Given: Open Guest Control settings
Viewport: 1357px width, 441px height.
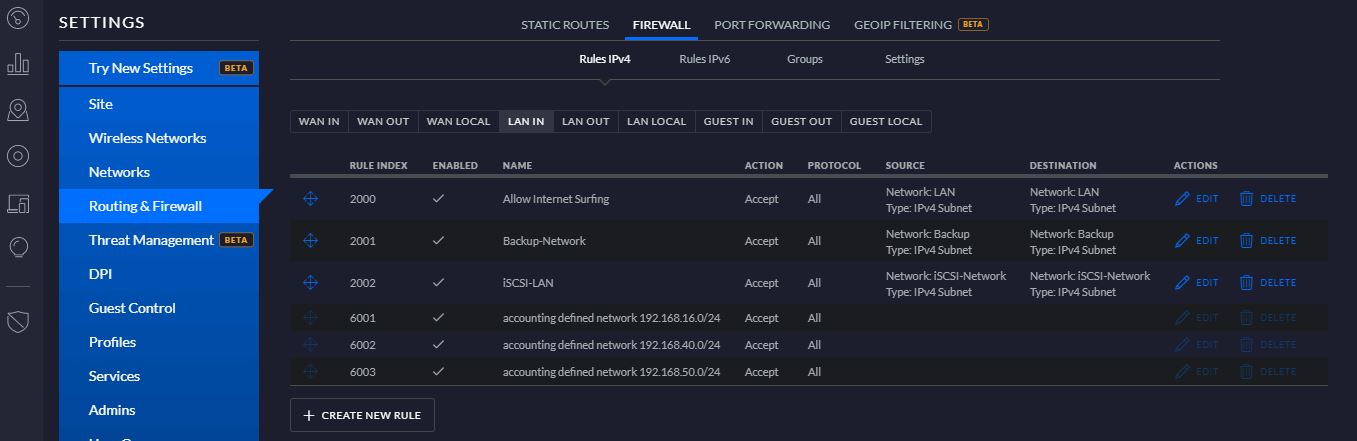Looking at the screenshot, I should (x=159, y=308).
